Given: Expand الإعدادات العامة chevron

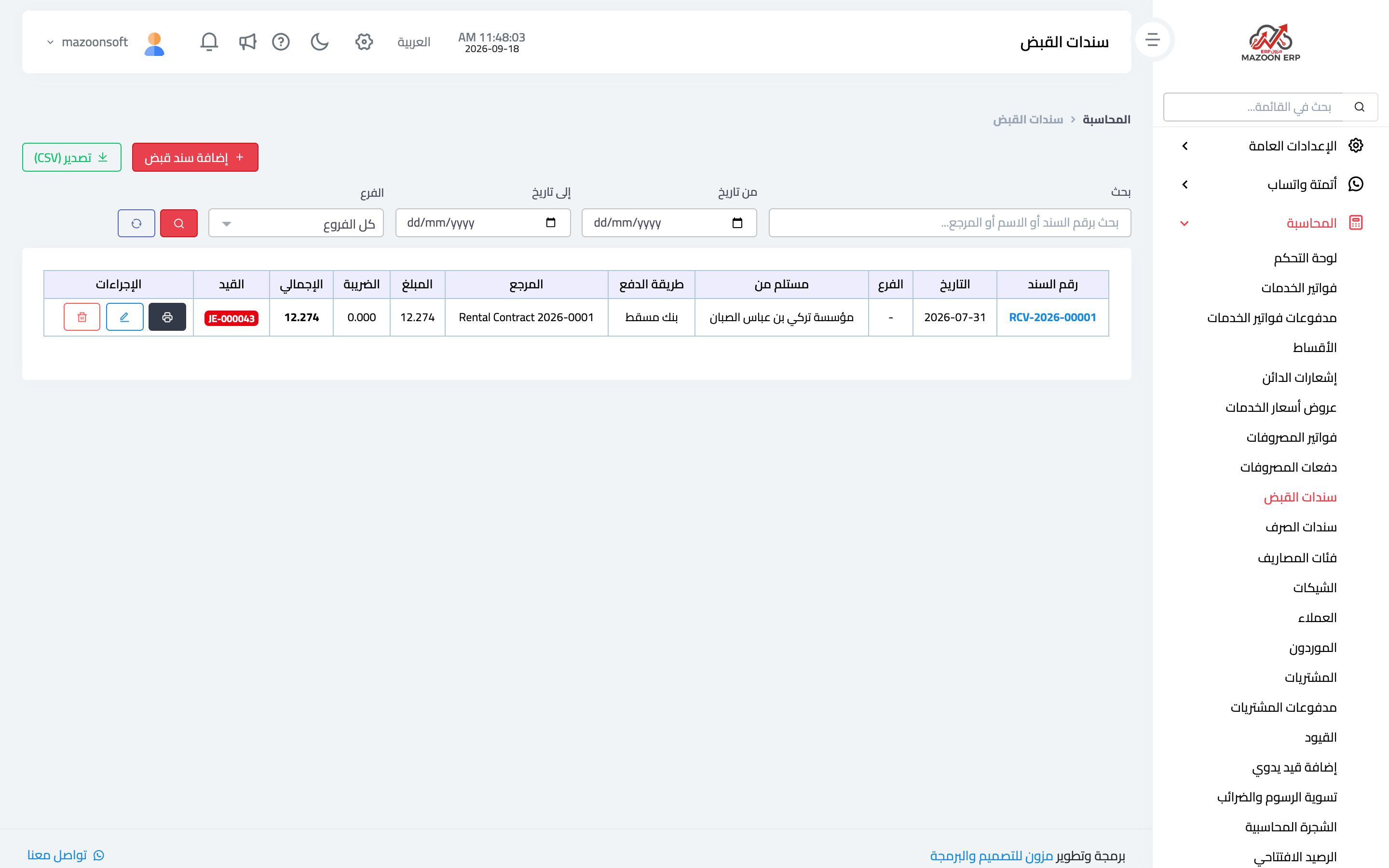Looking at the screenshot, I should pyautogui.click(x=1185, y=146).
